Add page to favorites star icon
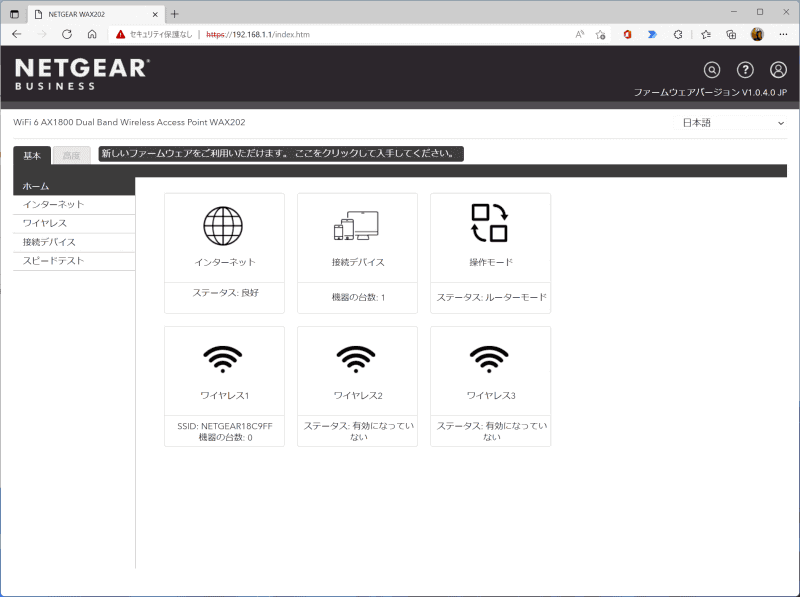The width and height of the screenshot is (800, 597). (x=601, y=35)
